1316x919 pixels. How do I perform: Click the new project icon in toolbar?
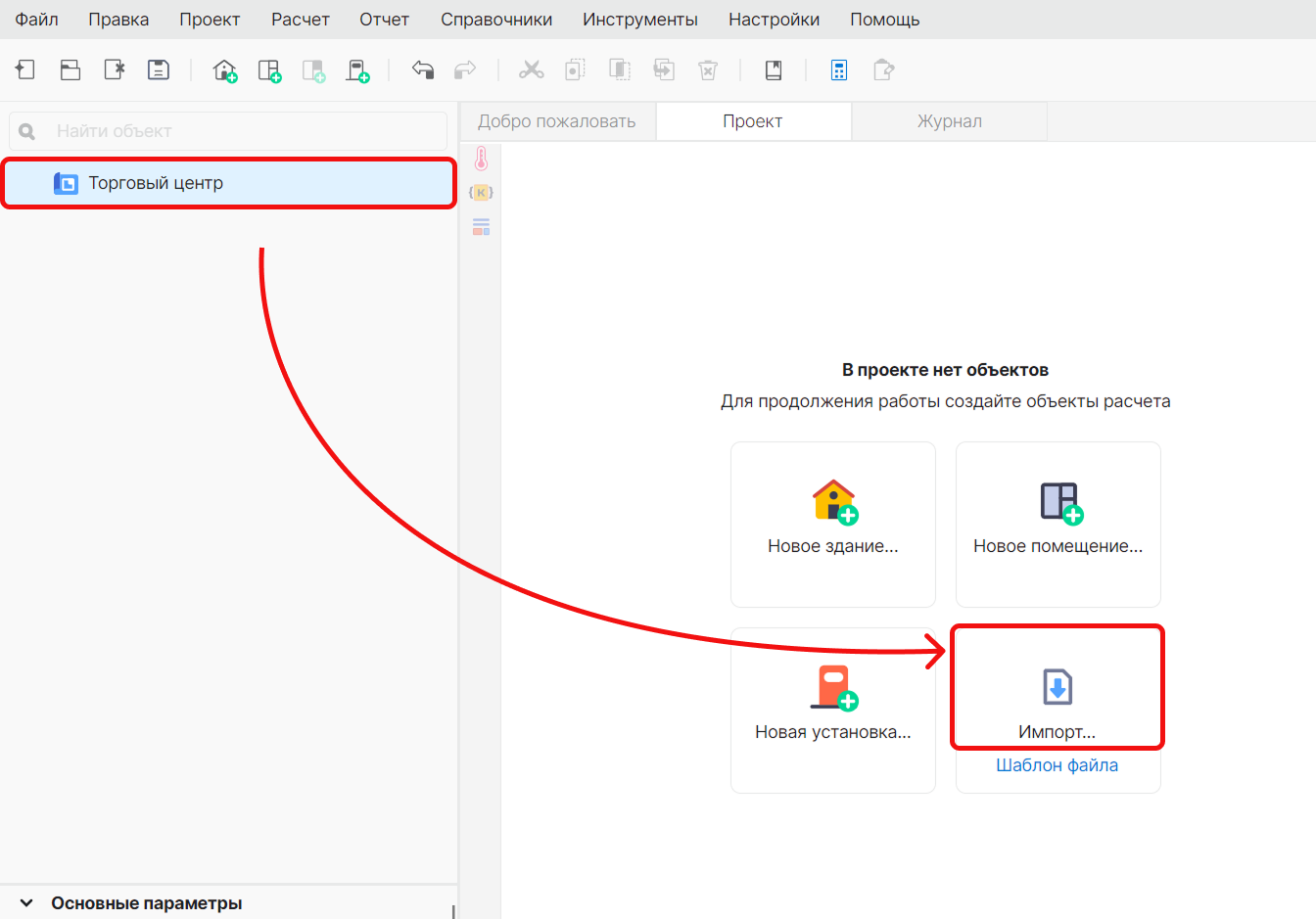[x=25, y=69]
